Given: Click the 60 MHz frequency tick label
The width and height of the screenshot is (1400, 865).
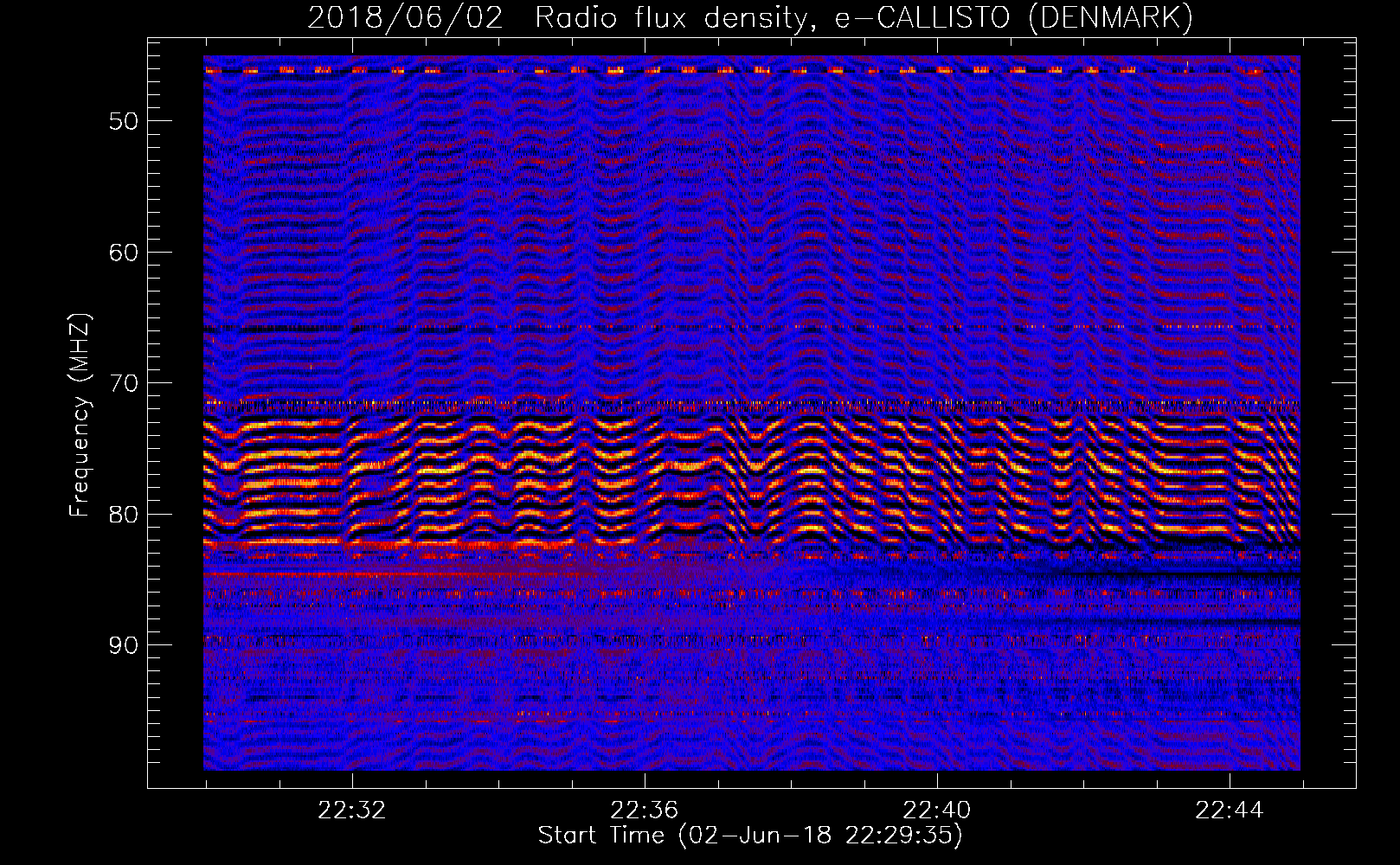Looking at the screenshot, I should pyautogui.click(x=123, y=253).
